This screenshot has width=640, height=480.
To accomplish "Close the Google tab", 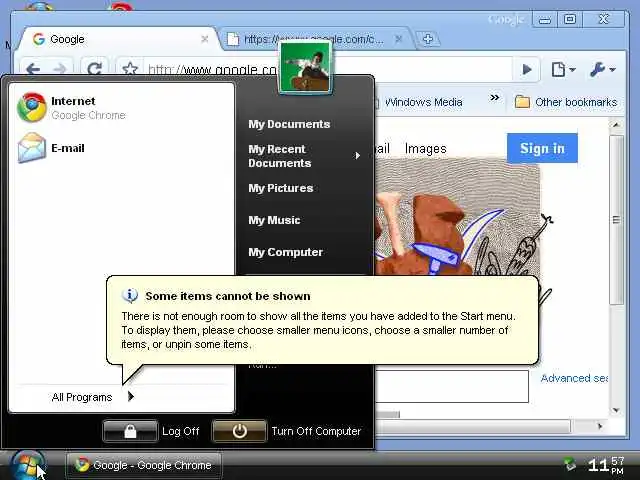I will click(x=205, y=39).
